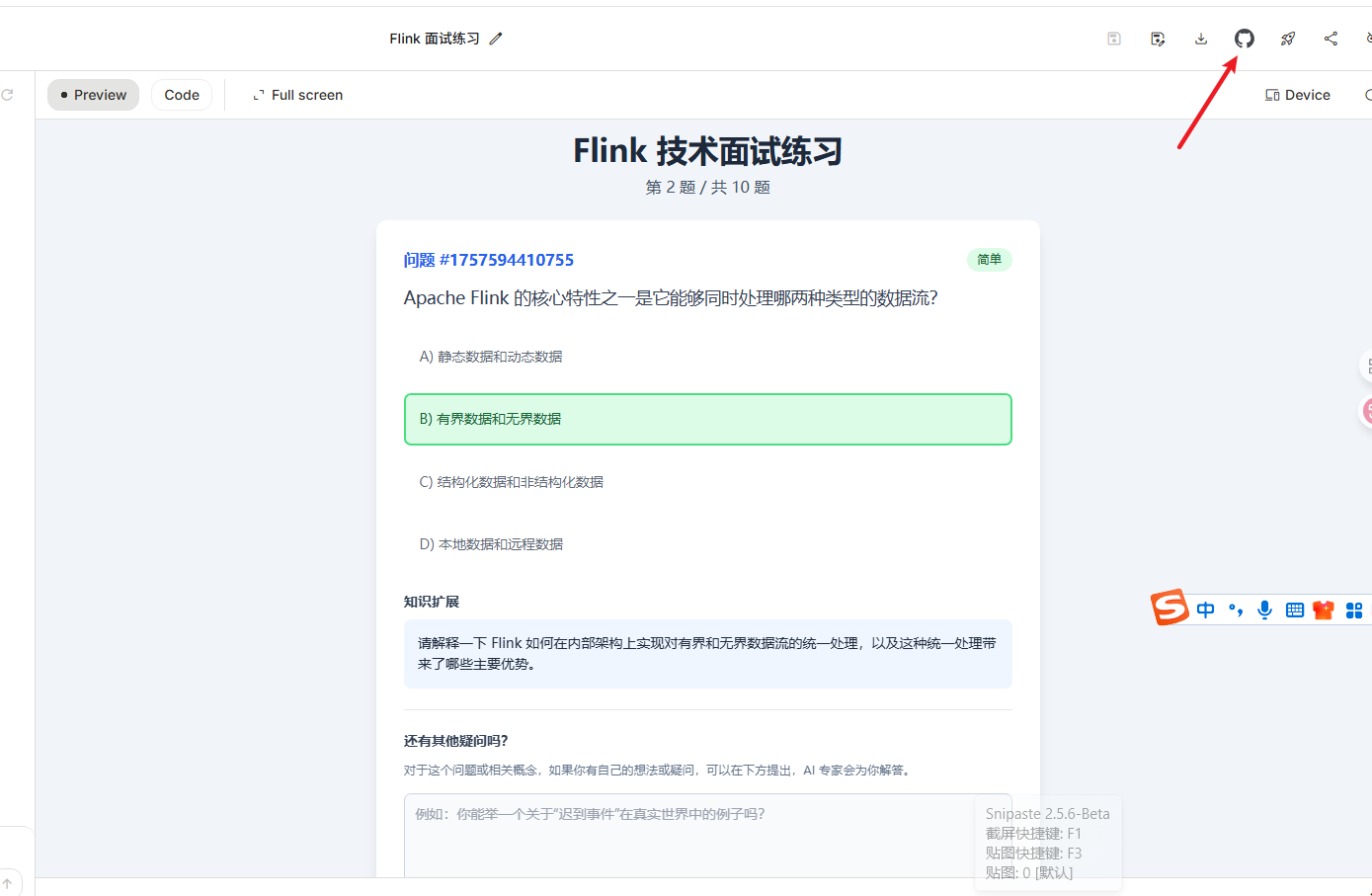Image resolution: width=1372 pixels, height=896 pixels.
Task: Click the 简单 difficulty badge
Action: (989, 260)
